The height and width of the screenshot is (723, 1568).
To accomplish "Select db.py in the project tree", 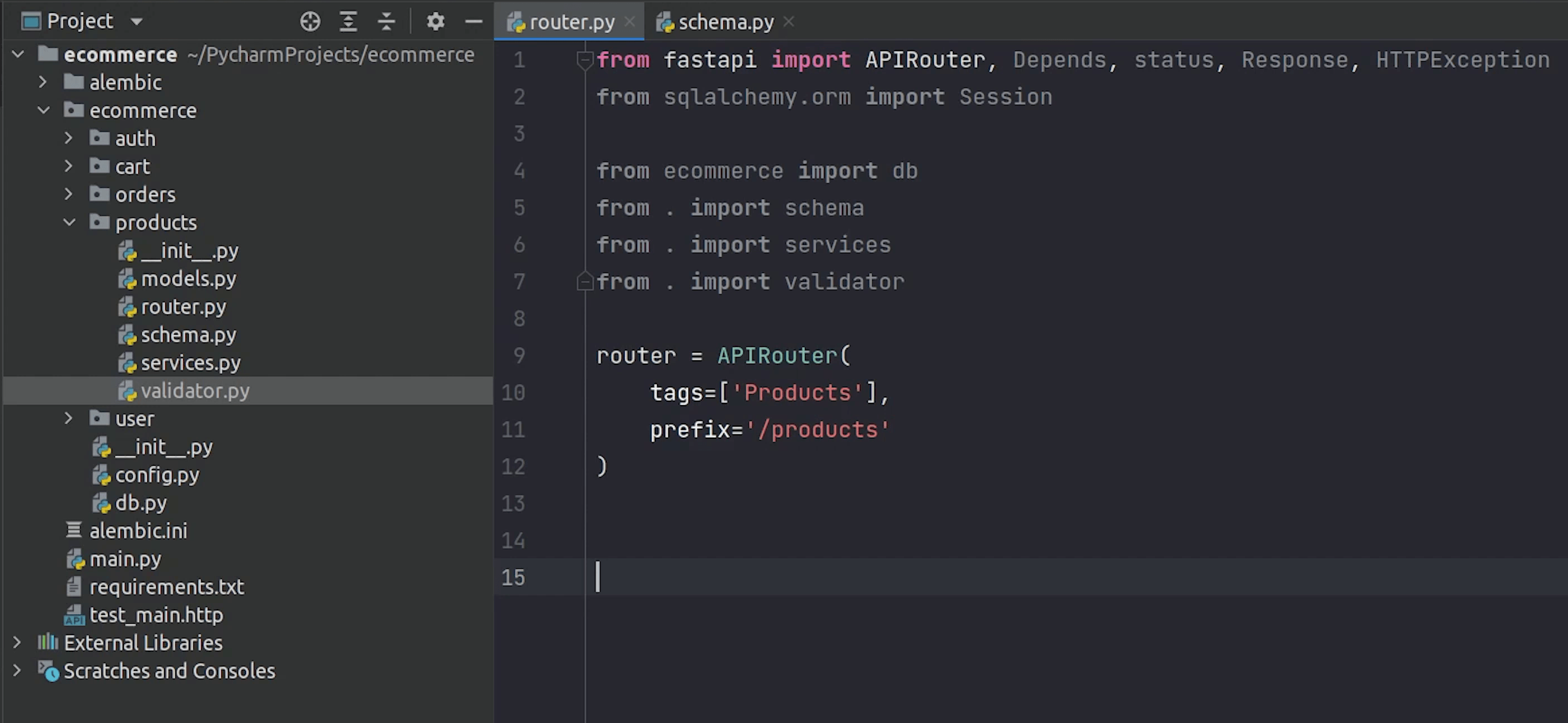I will pyautogui.click(x=141, y=503).
